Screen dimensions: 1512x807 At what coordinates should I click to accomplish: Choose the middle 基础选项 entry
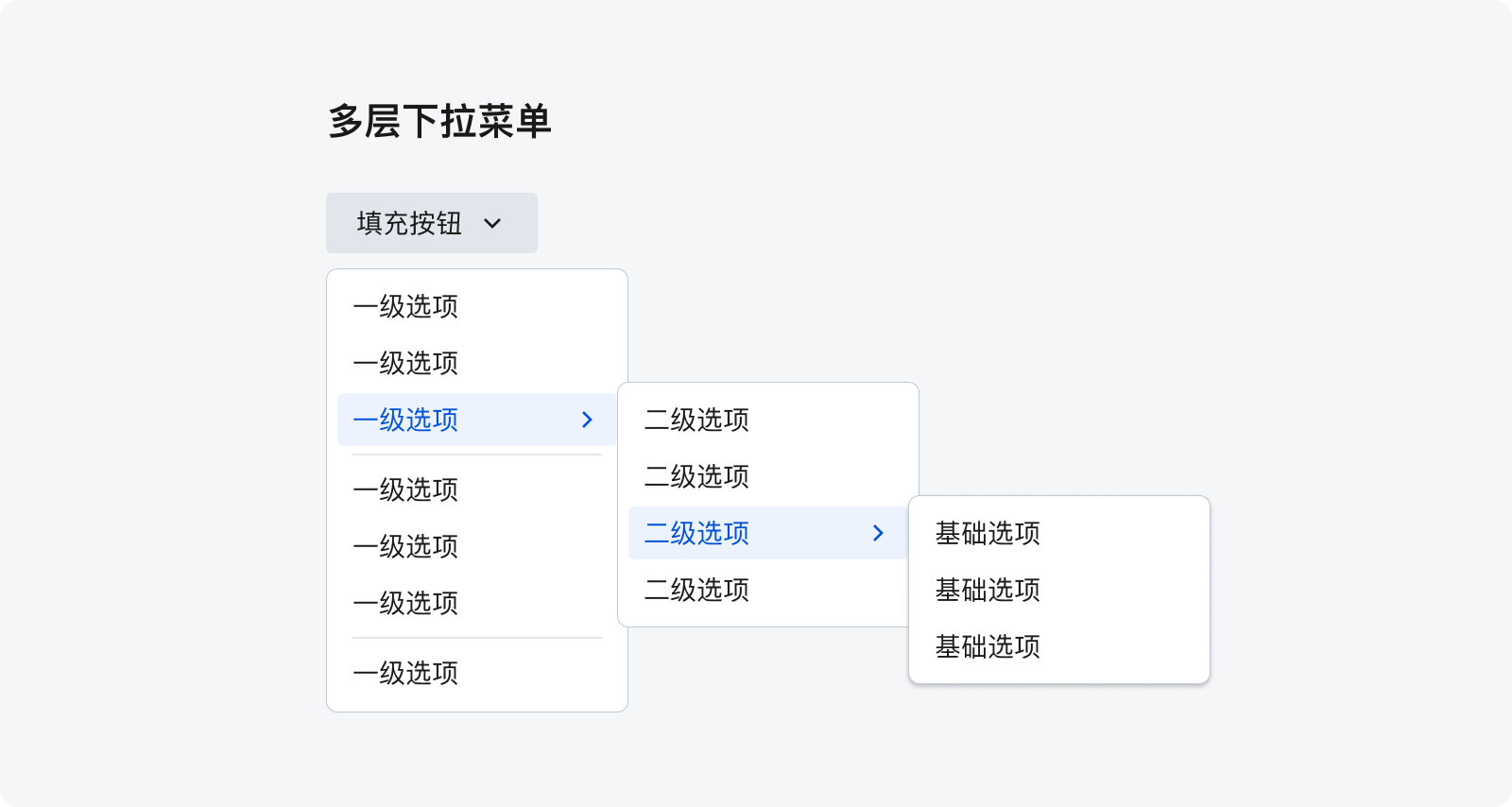click(x=1059, y=590)
